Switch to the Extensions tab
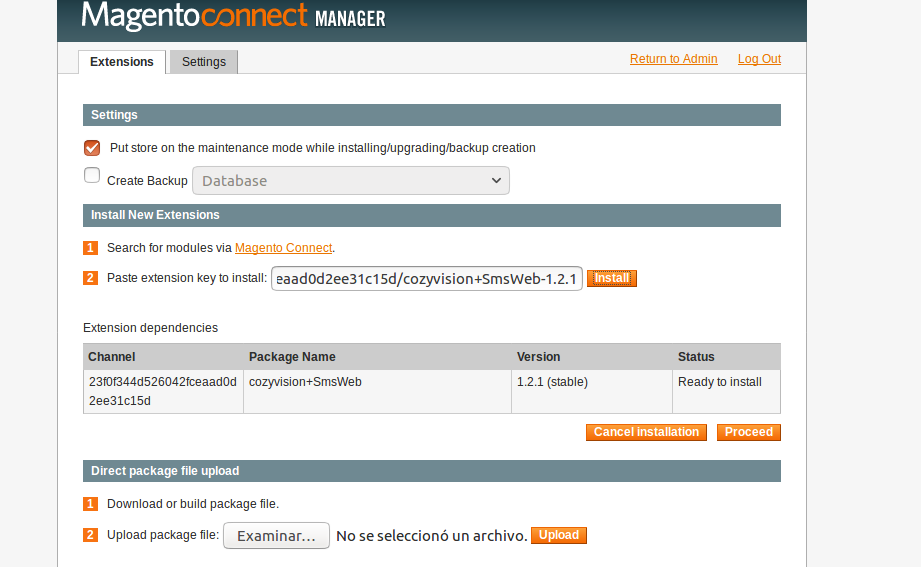This screenshot has height=567, width=921. pos(122,62)
